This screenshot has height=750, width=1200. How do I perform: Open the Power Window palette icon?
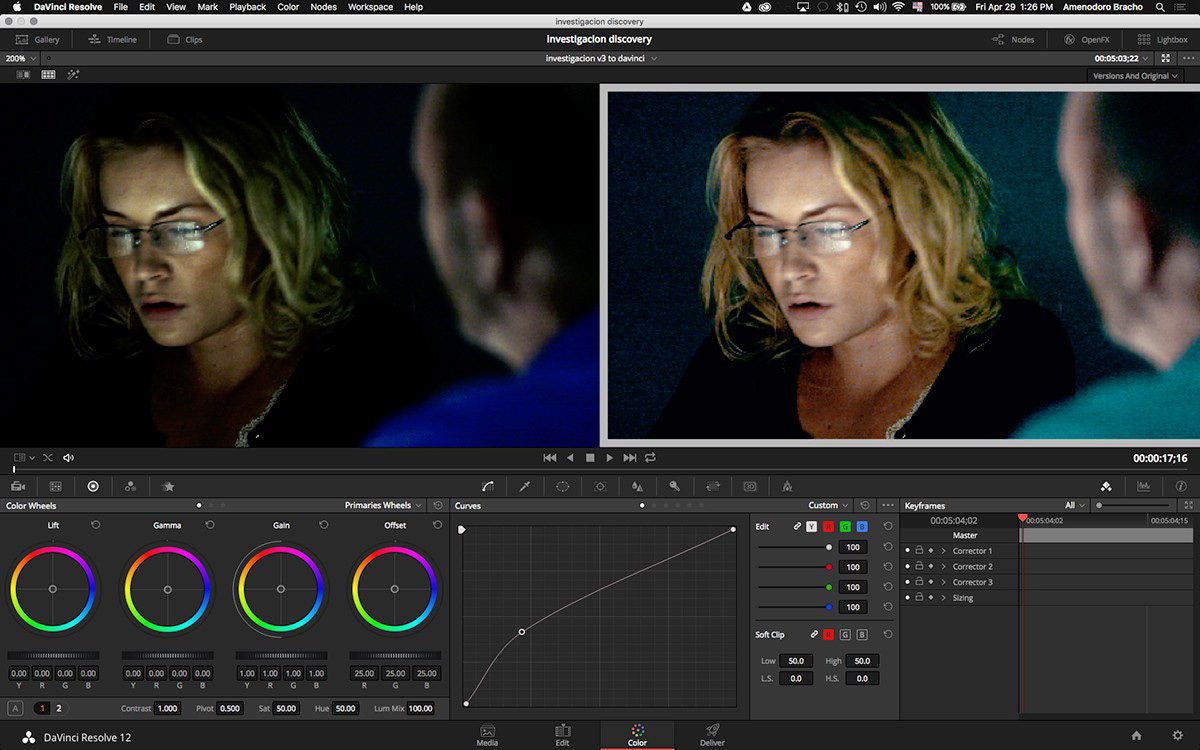(563, 486)
